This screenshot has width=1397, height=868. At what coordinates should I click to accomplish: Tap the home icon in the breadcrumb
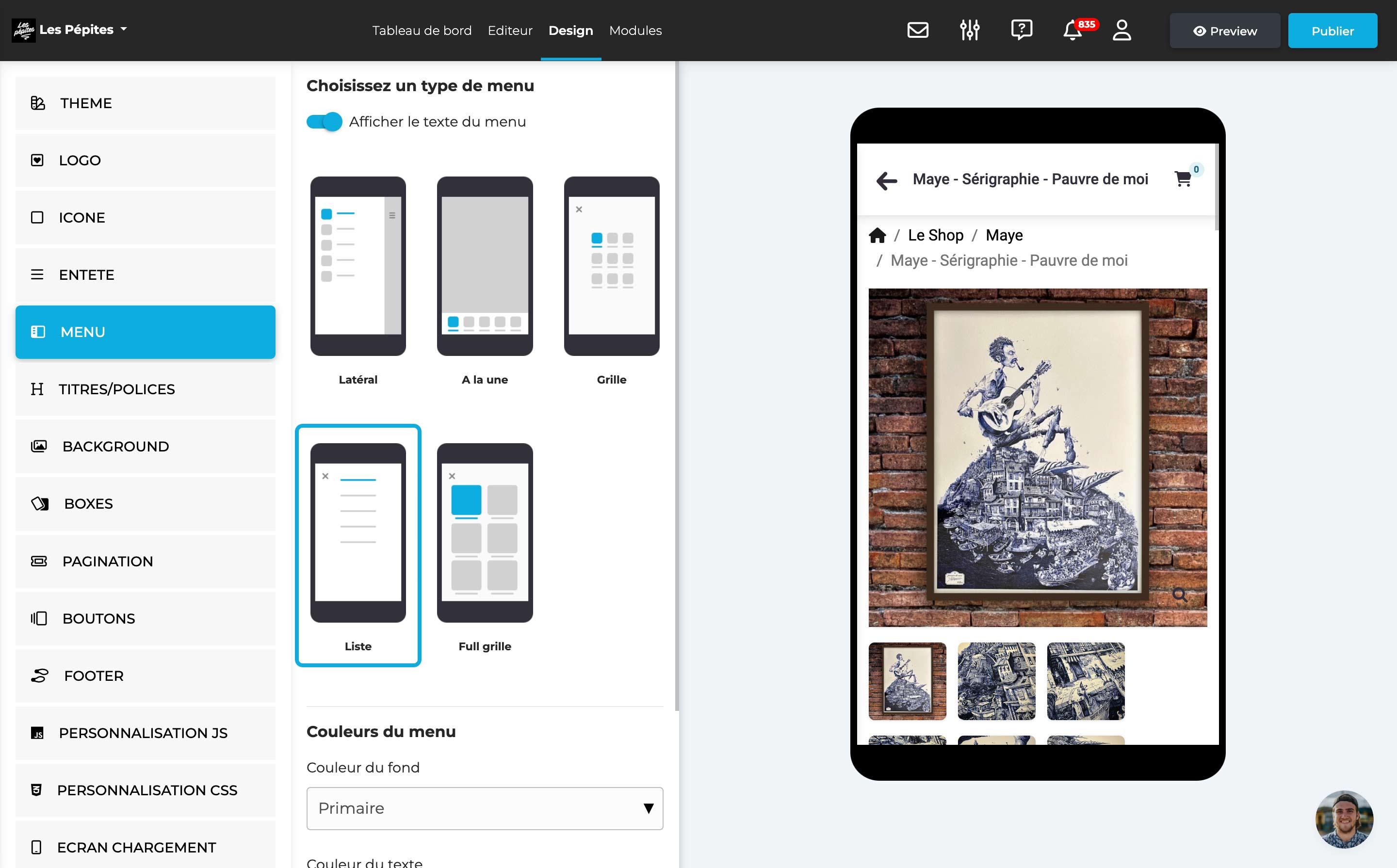(877, 235)
